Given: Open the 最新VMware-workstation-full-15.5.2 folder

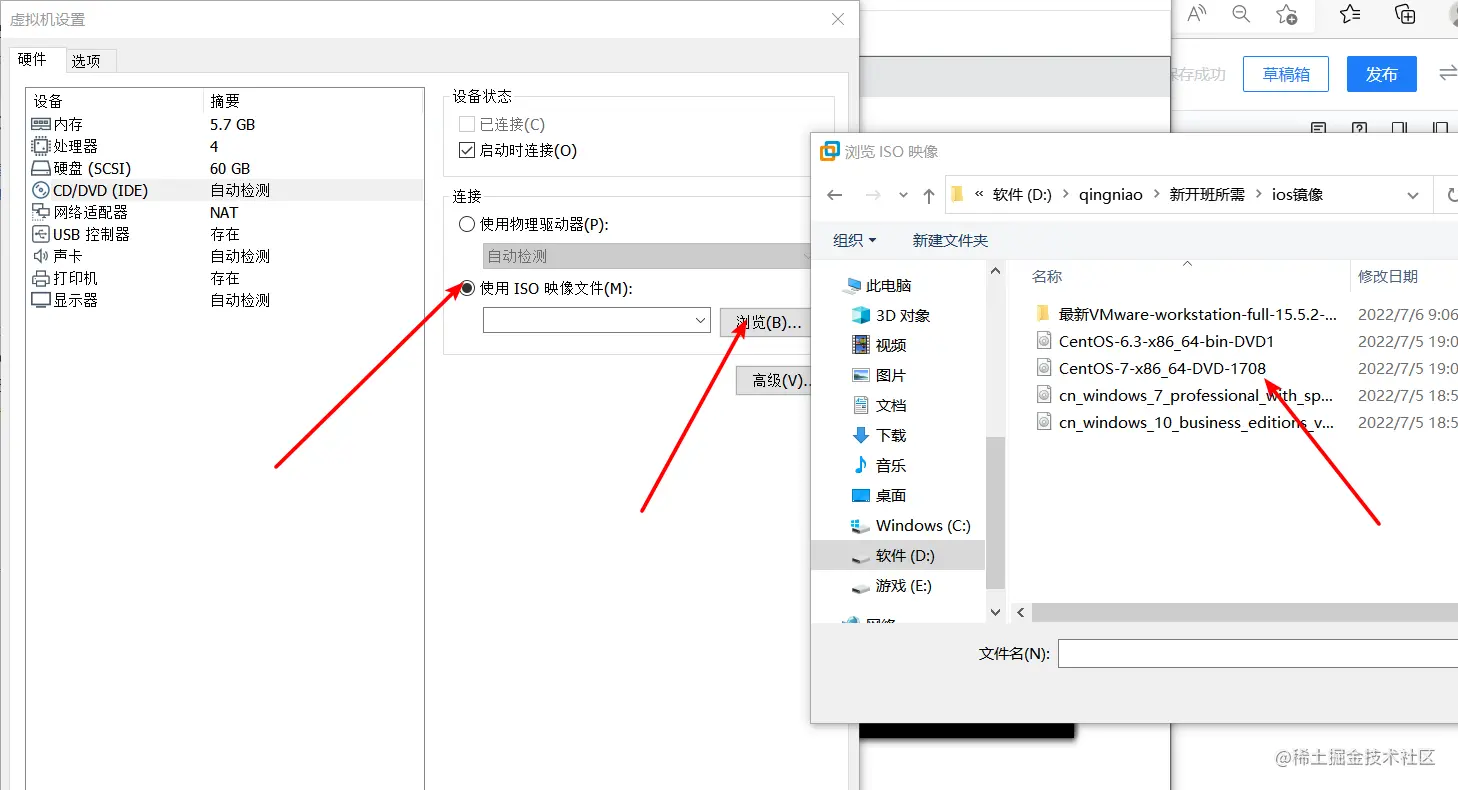Looking at the screenshot, I should pyautogui.click(x=1186, y=314).
